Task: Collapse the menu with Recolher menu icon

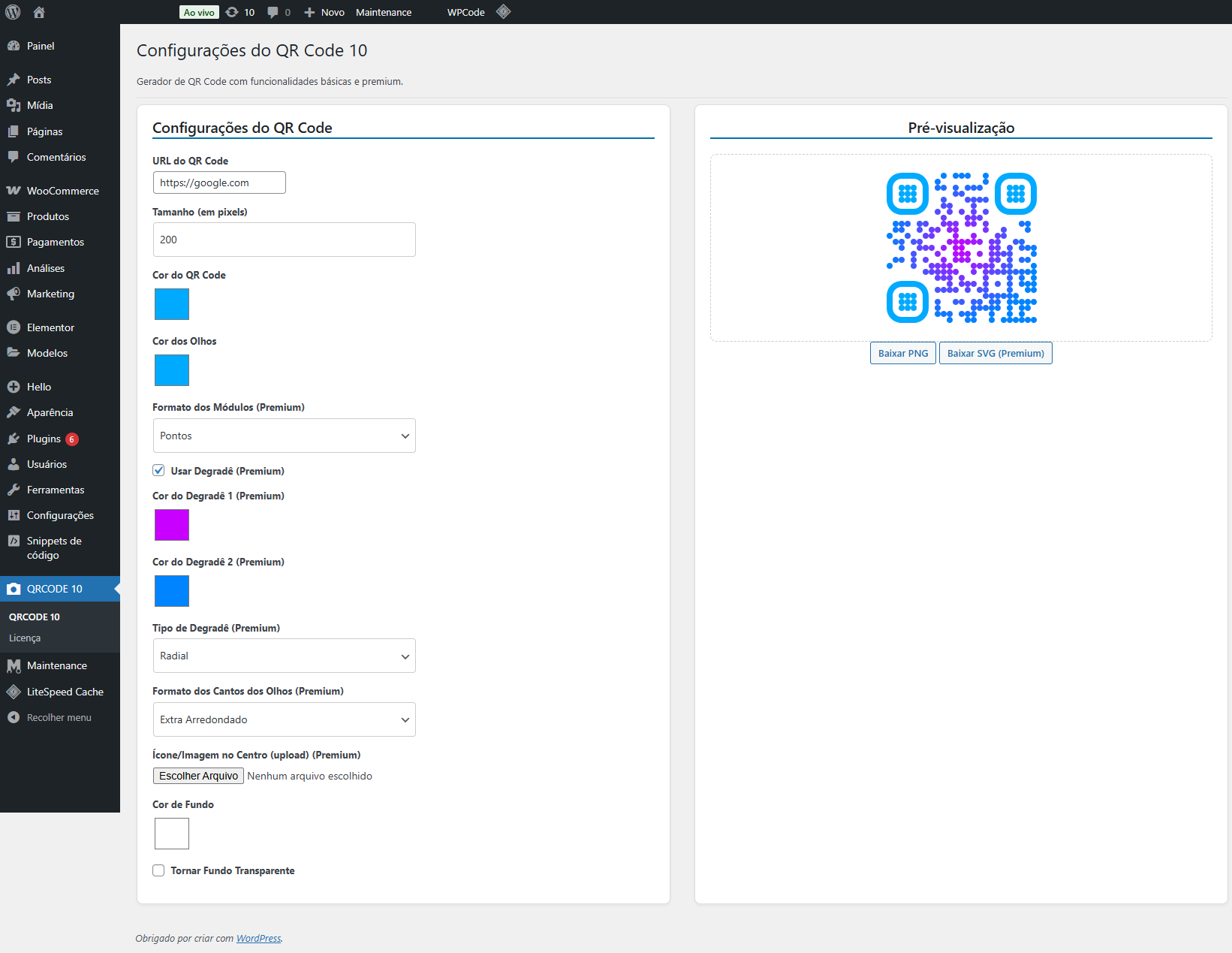Action: (x=14, y=717)
